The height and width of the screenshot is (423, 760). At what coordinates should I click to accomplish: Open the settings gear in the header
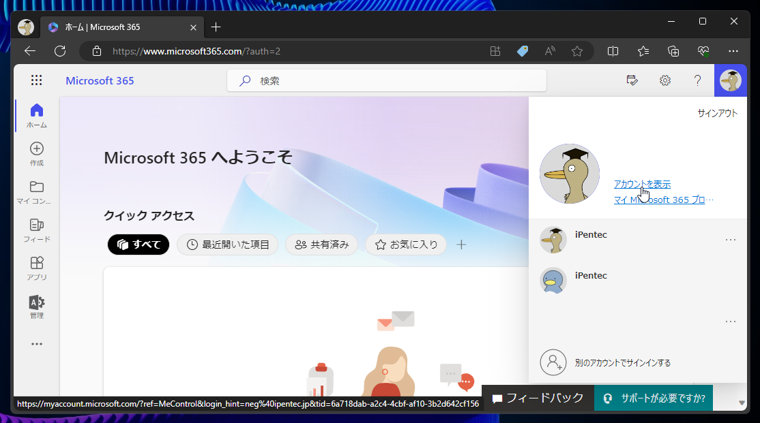(665, 80)
